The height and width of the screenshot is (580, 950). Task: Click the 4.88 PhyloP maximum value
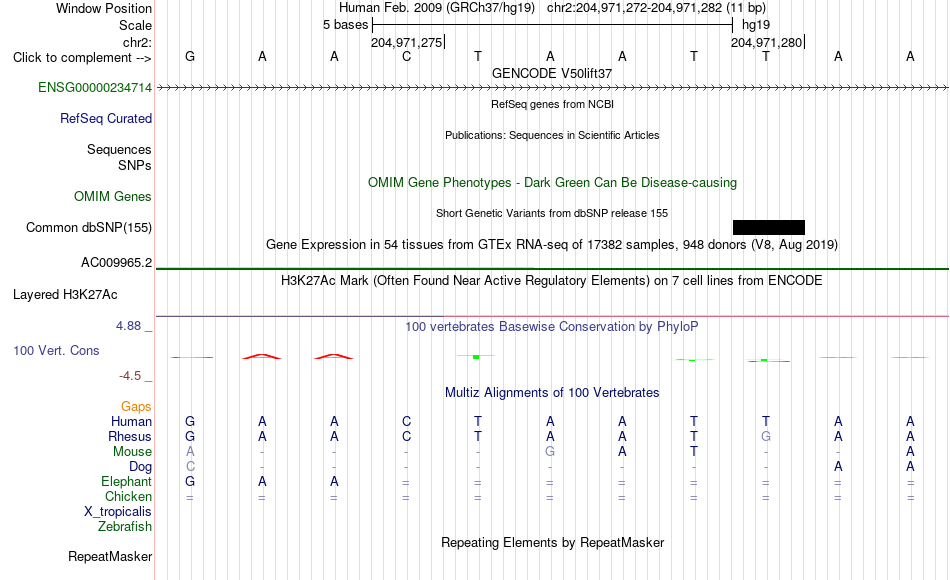click(128, 326)
